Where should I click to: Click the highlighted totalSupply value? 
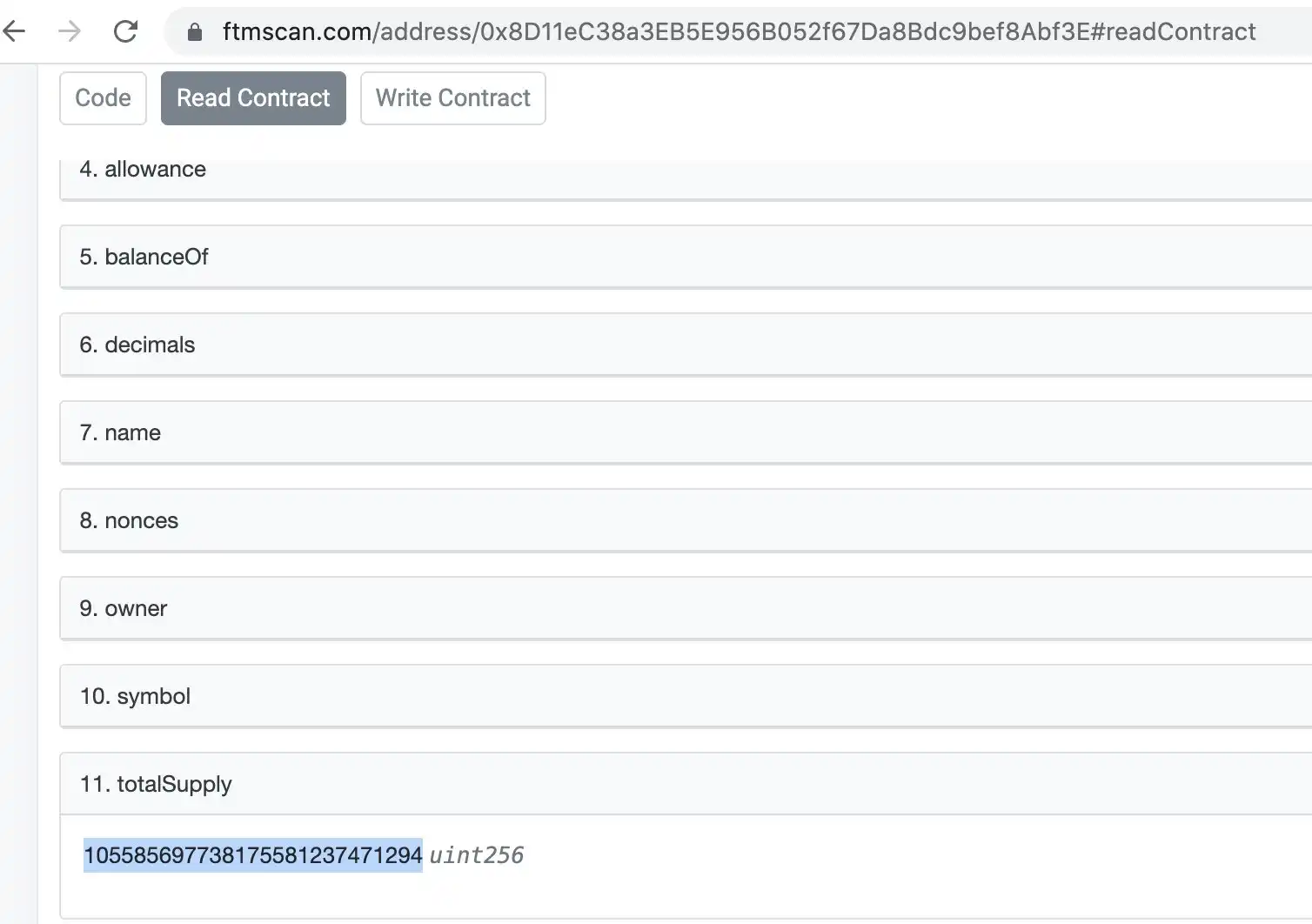coord(253,855)
